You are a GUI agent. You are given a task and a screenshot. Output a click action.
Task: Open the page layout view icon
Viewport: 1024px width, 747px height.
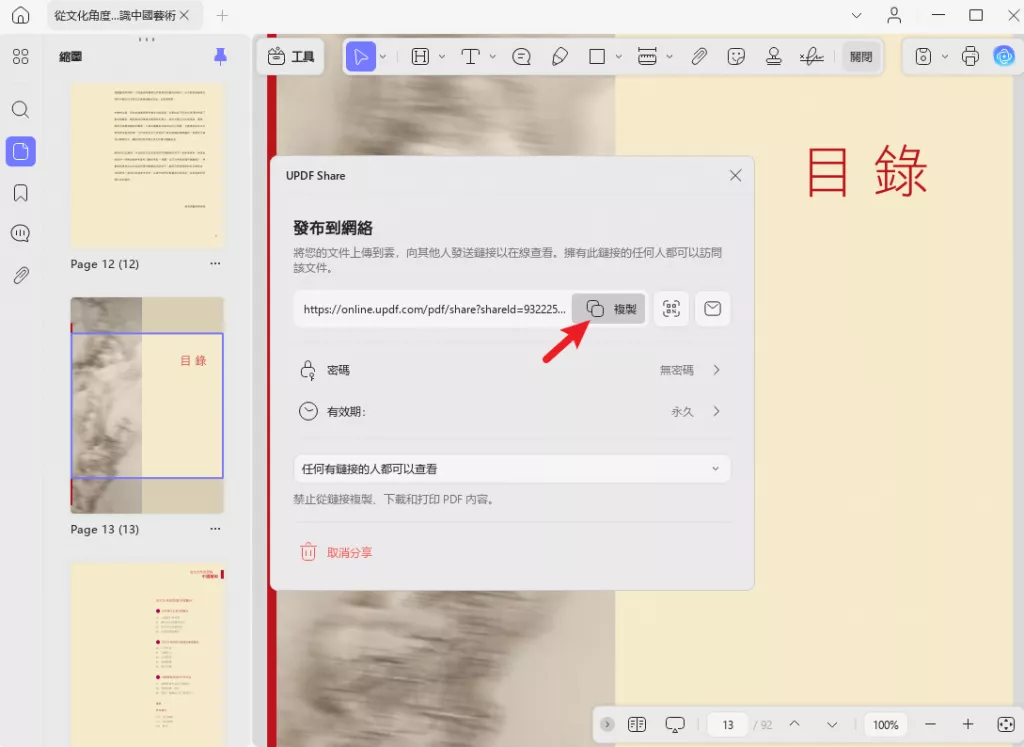pos(637,724)
